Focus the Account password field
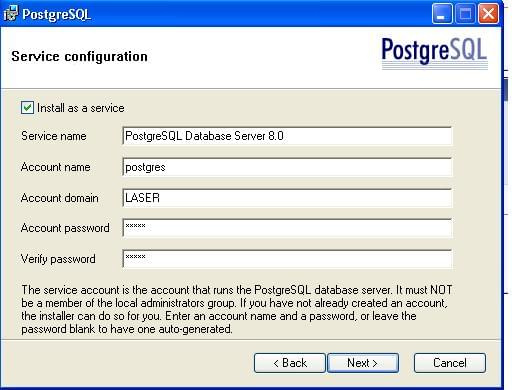The width and height of the screenshot is (512, 390). (x=287, y=228)
